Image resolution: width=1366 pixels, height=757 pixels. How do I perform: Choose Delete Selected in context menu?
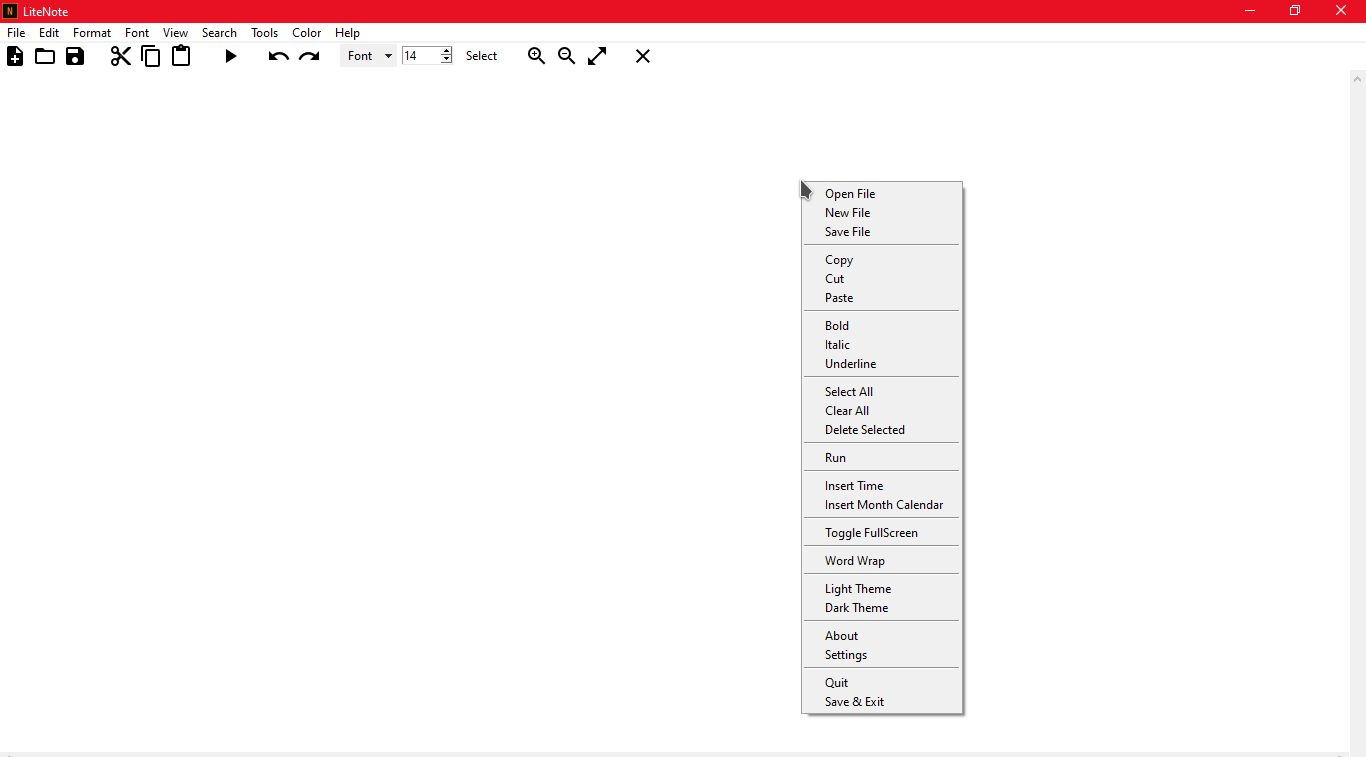point(881,430)
